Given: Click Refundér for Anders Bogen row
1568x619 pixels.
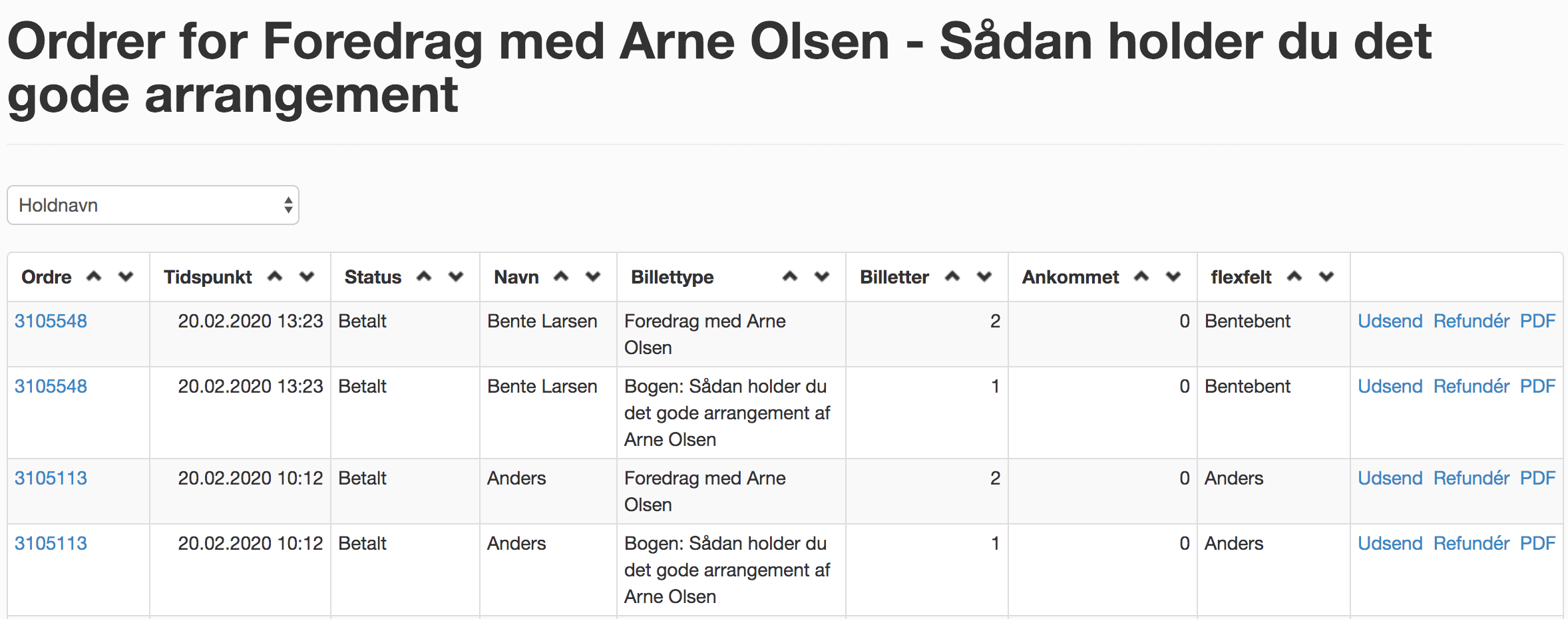Looking at the screenshot, I should click(1471, 543).
